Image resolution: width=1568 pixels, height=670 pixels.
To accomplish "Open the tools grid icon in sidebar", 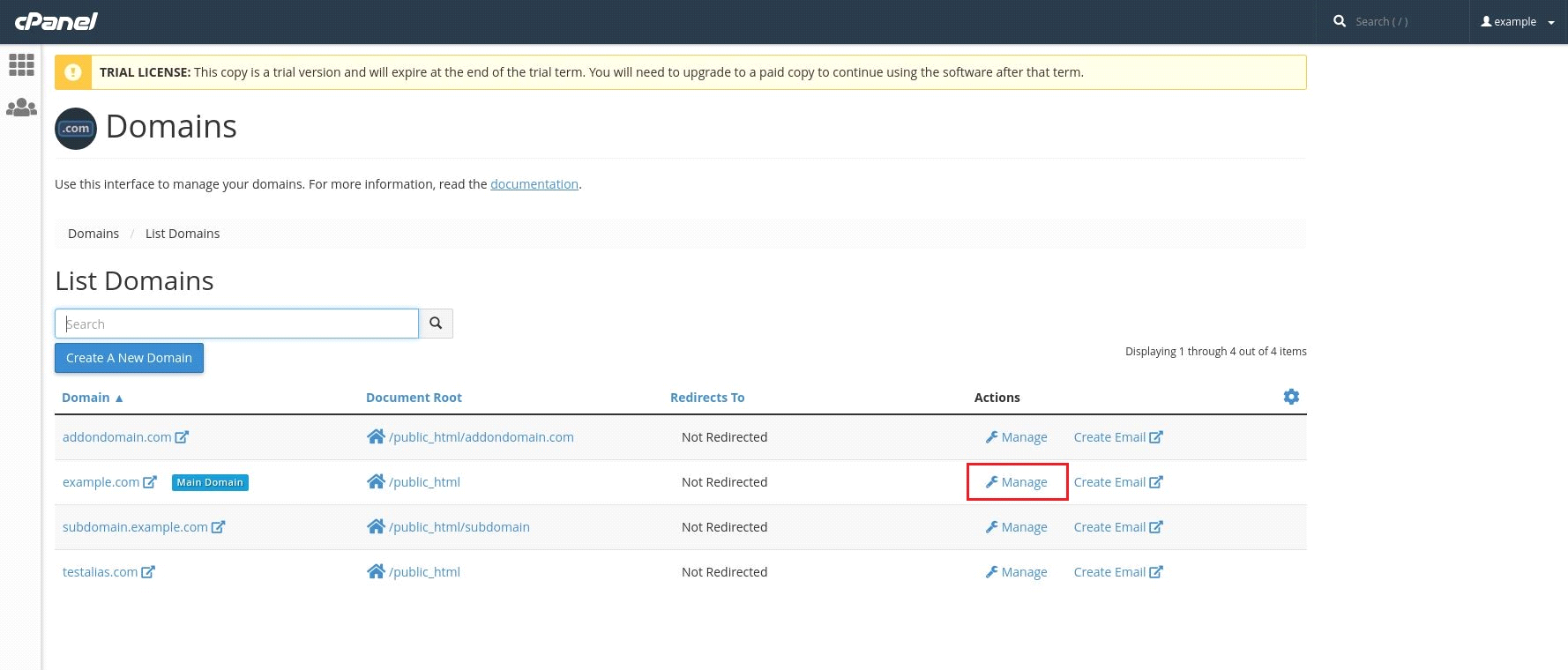I will (x=21, y=64).
